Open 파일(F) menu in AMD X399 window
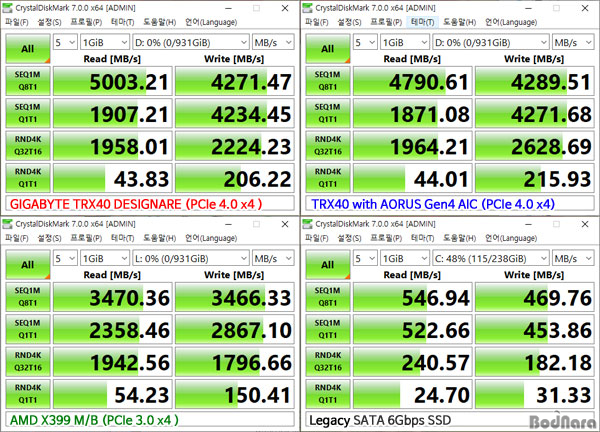This screenshot has width=600, height=432. [x=16, y=238]
